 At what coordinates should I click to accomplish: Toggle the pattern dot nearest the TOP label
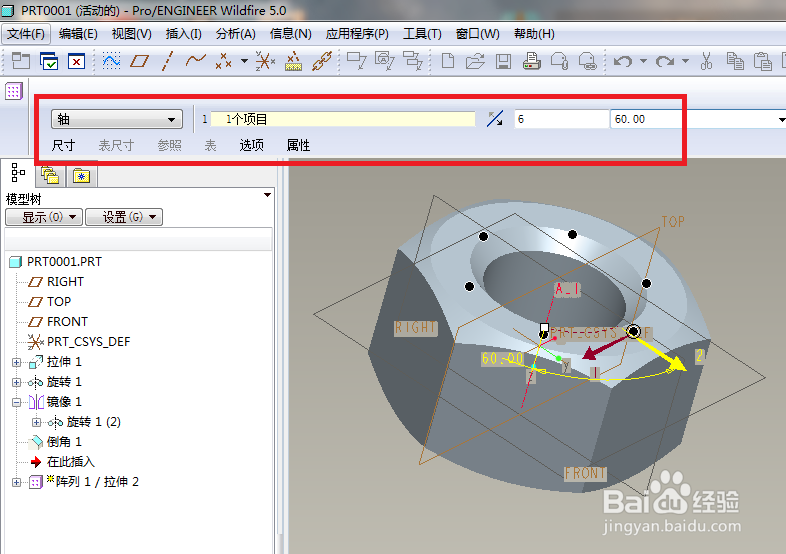647,284
